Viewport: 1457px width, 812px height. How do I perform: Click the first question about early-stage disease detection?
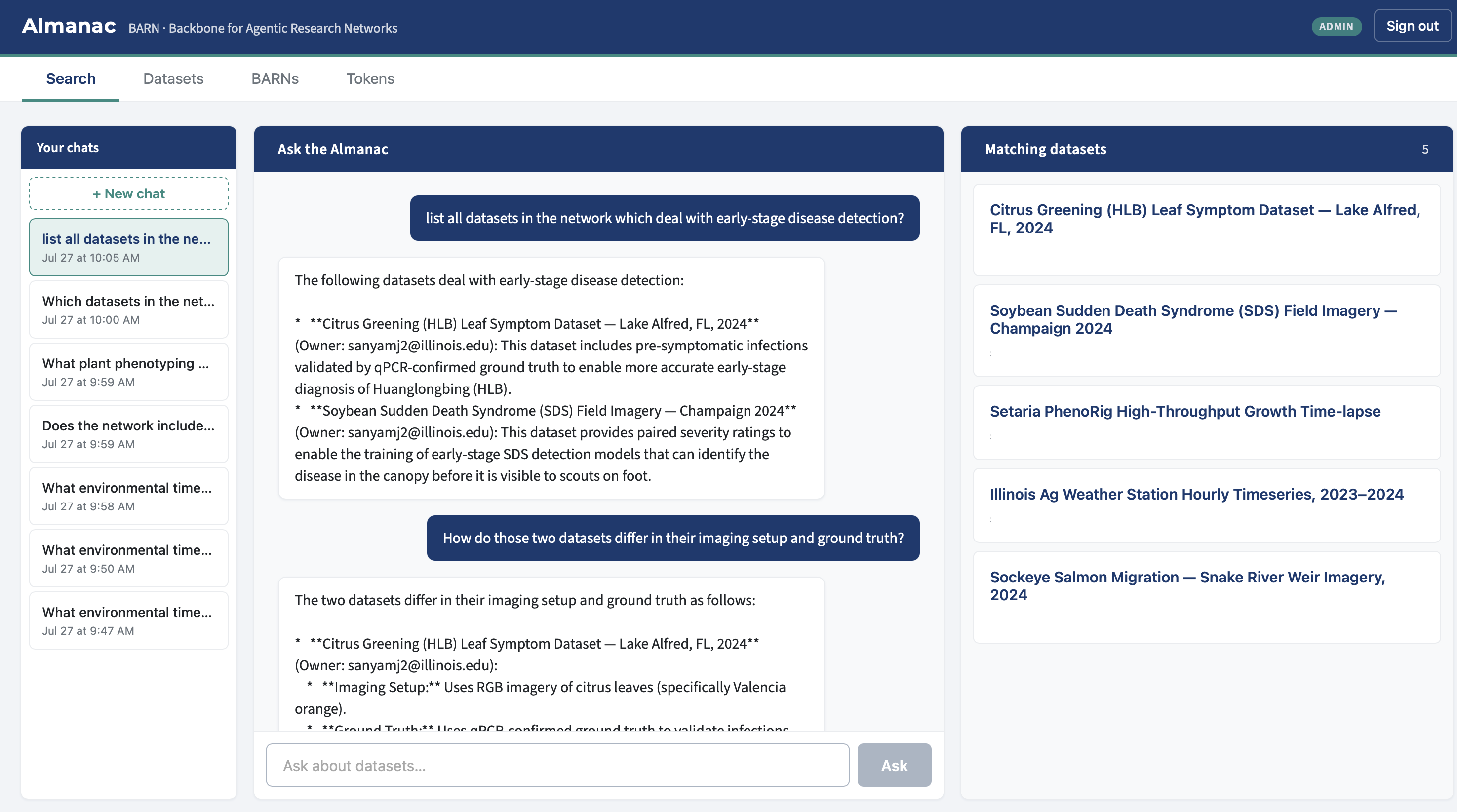(665, 218)
